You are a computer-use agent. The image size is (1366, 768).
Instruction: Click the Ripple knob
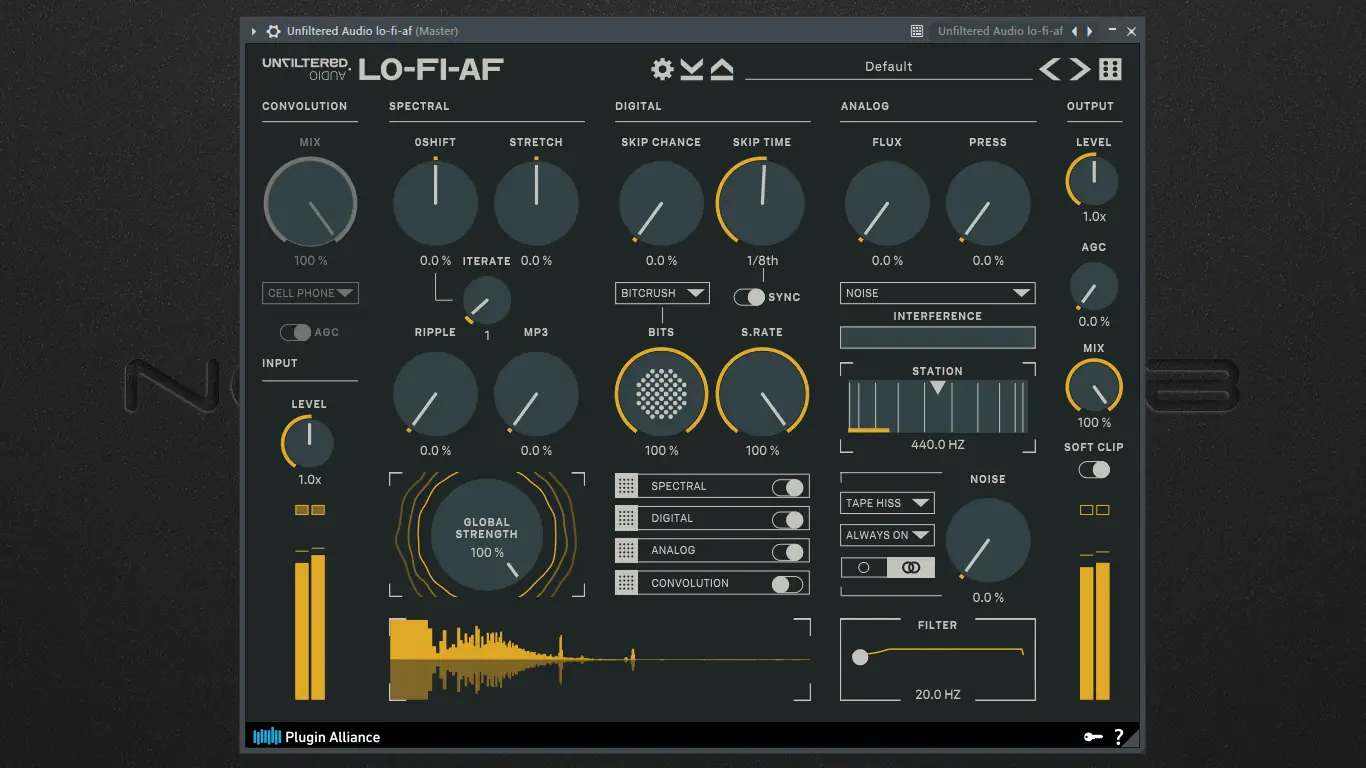click(x=435, y=394)
